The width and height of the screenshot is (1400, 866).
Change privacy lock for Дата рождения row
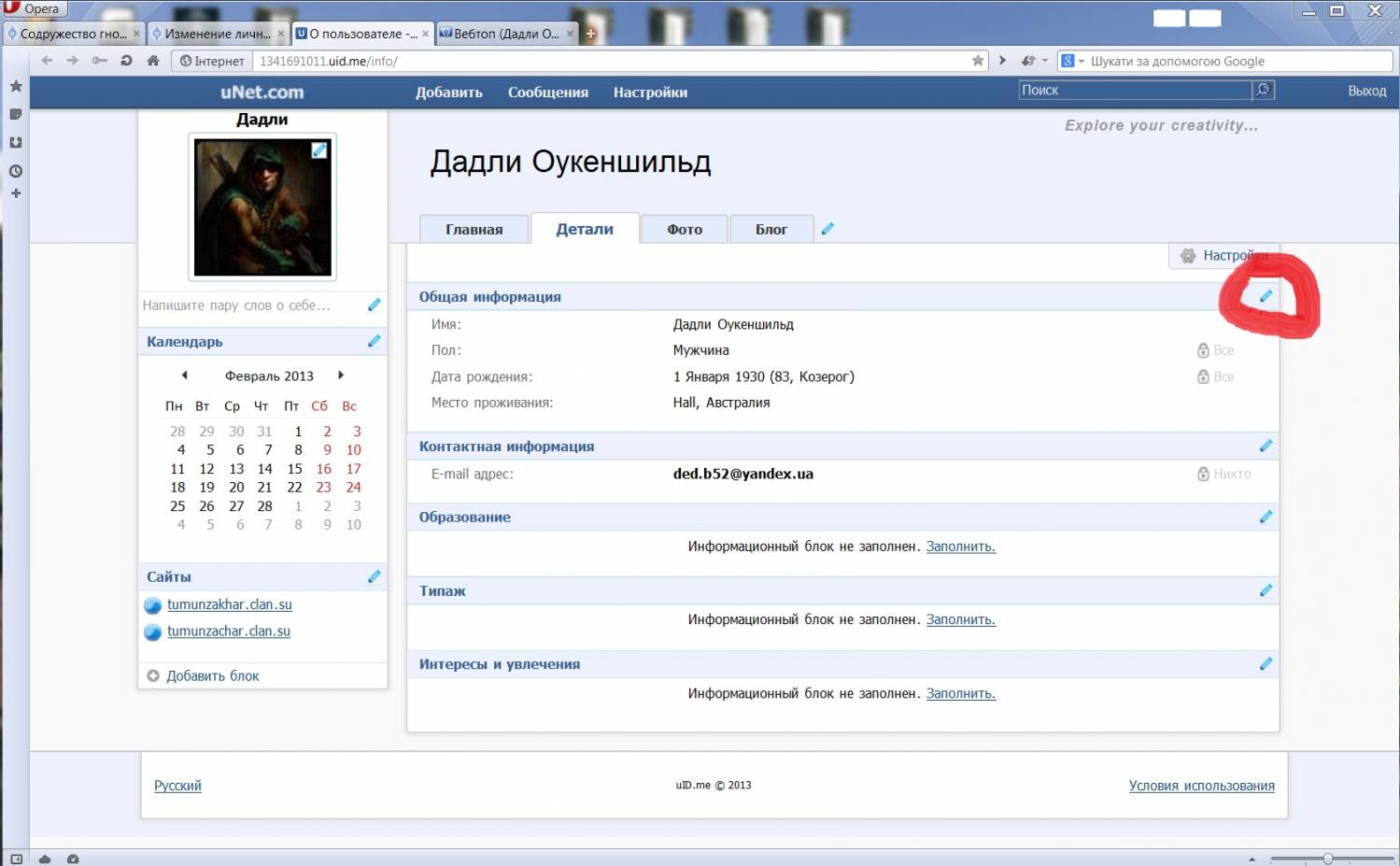[1216, 376]
